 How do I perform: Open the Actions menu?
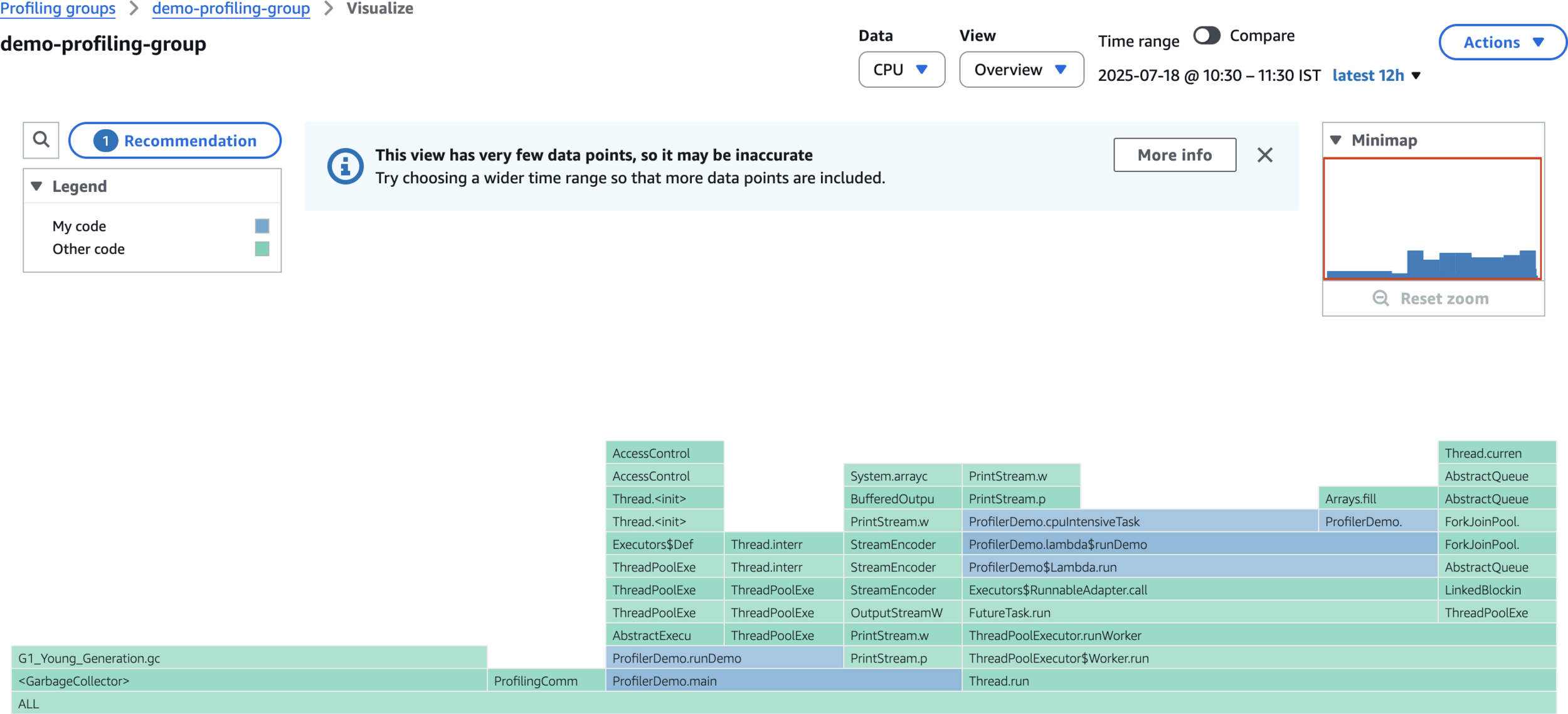(1502, 43)
